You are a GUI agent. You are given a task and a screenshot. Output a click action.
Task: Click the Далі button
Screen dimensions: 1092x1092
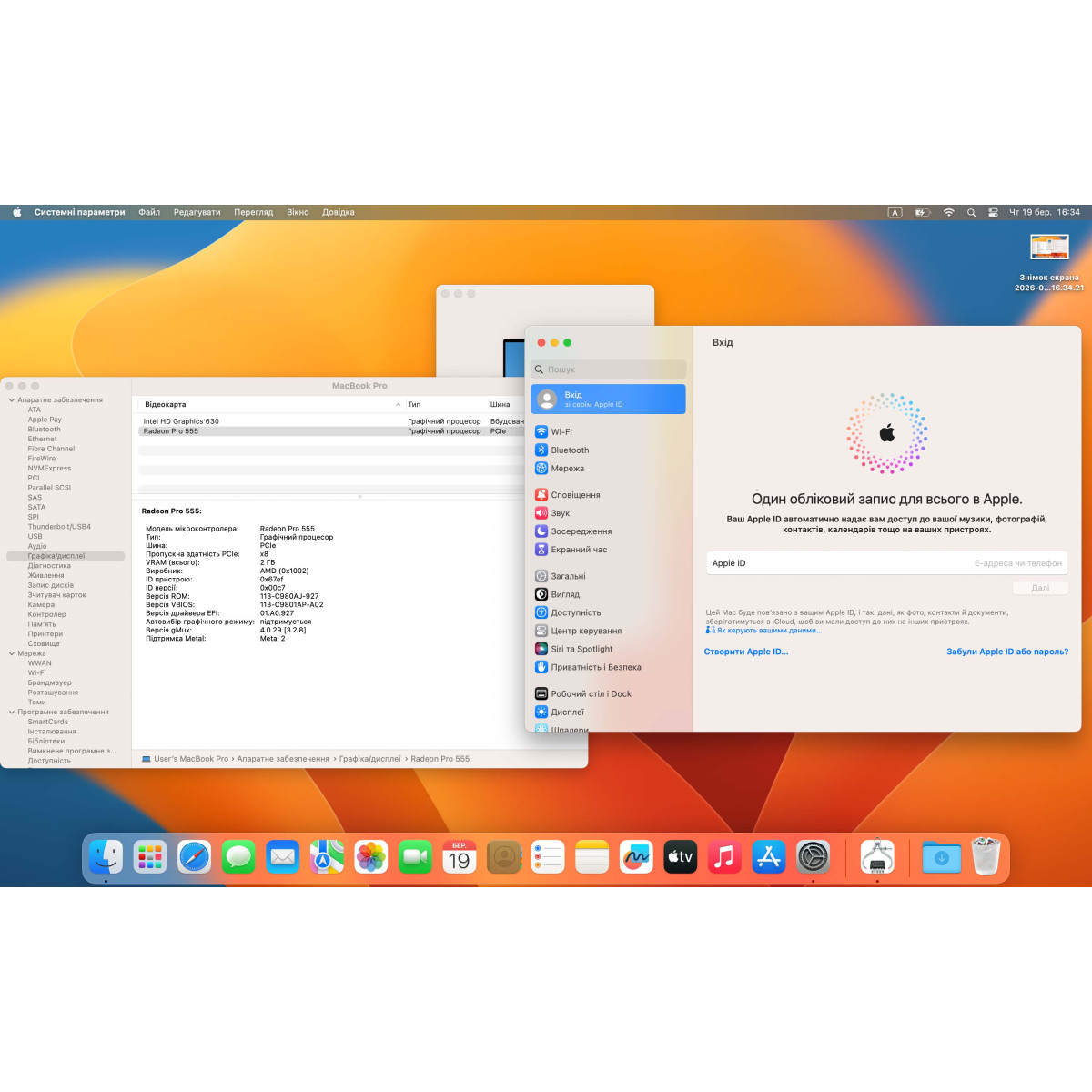tap(1040, 588)
